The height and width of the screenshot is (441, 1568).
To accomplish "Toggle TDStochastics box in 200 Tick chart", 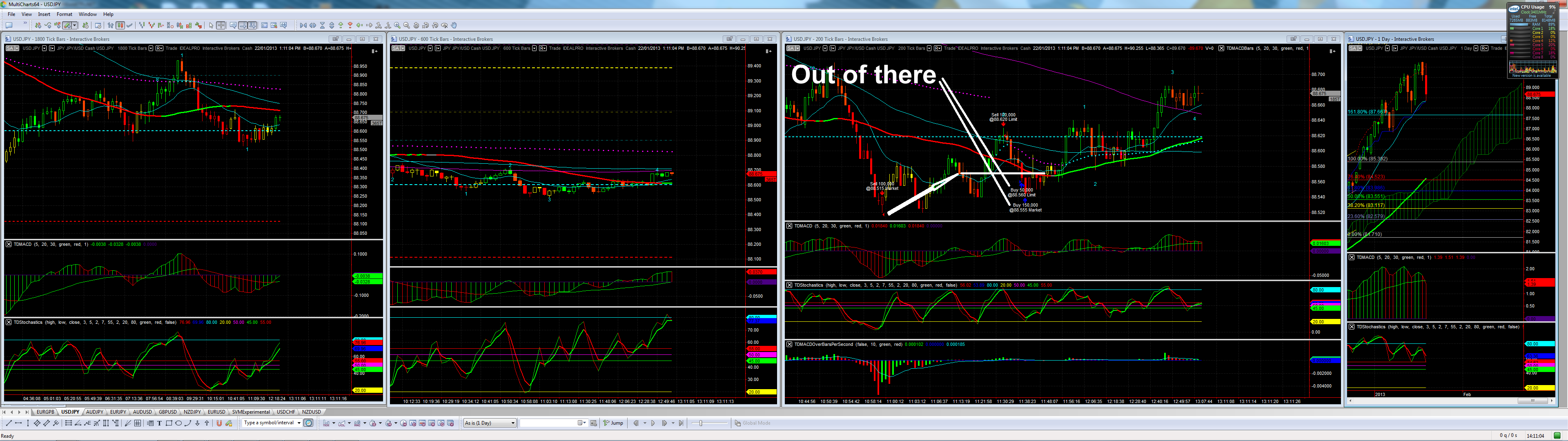I will click(789, 285).
